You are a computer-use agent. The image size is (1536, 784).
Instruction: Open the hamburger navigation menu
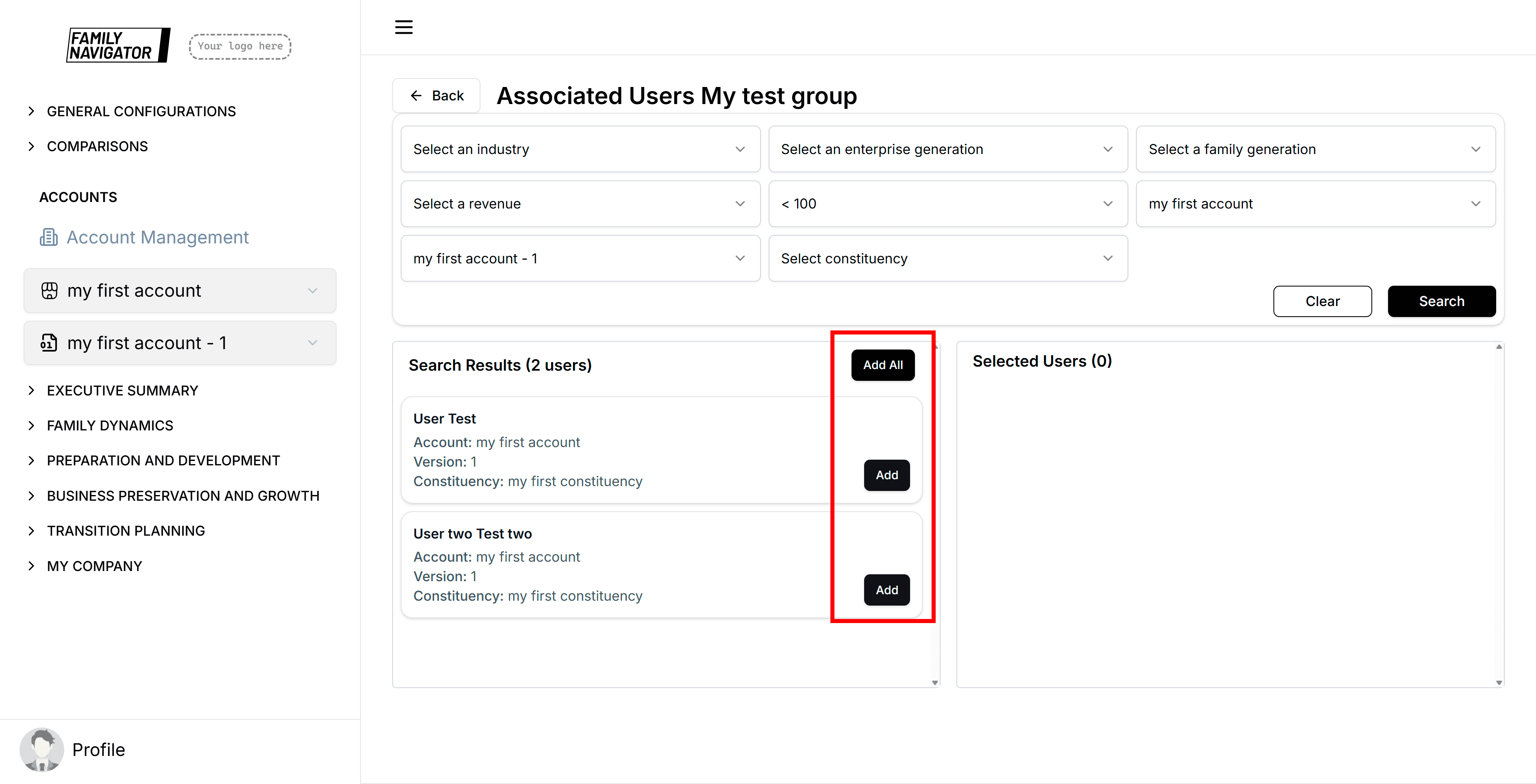pos(403,27)
